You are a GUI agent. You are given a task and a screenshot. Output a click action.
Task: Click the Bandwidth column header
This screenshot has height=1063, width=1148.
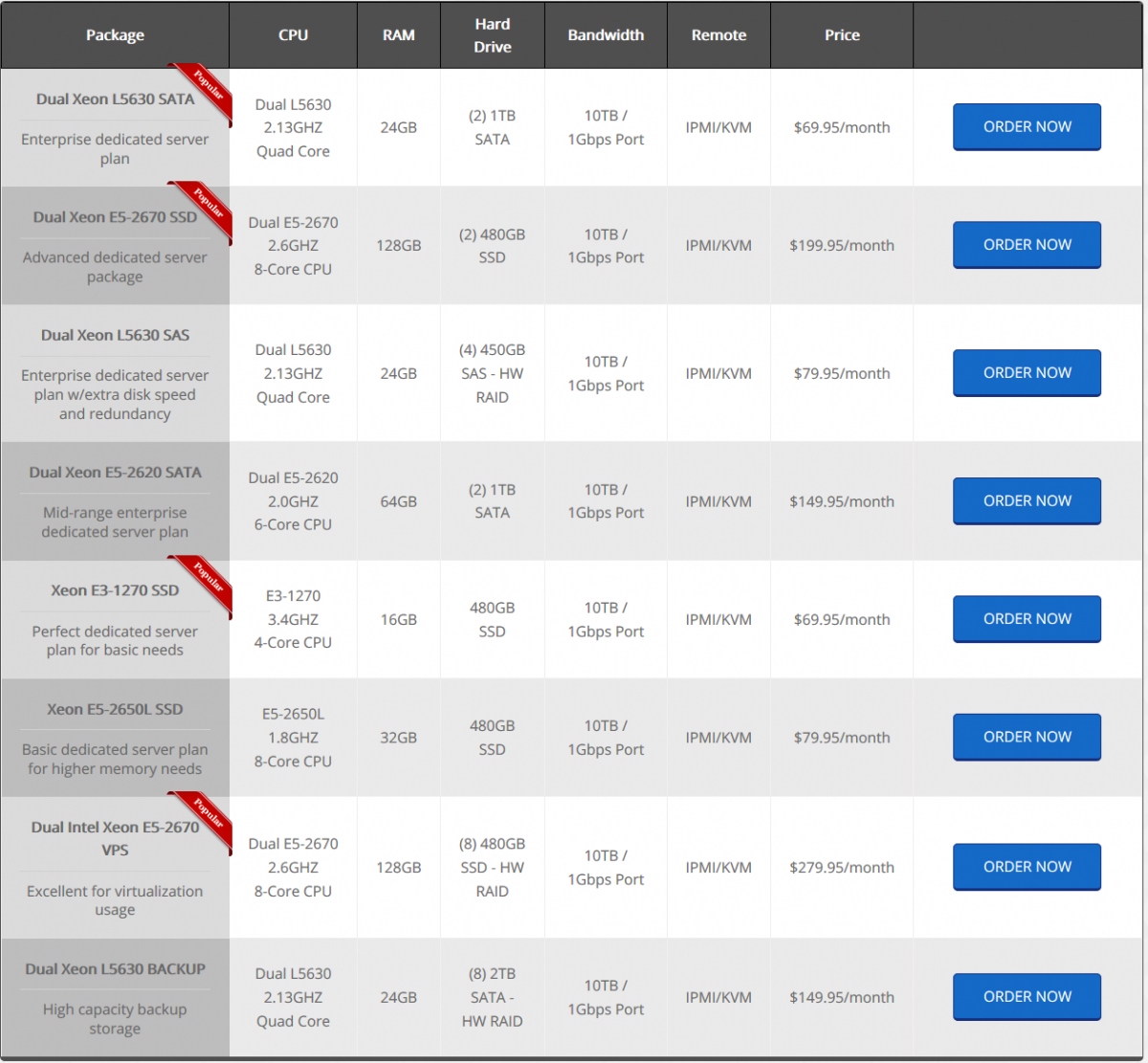pos(606,35)
